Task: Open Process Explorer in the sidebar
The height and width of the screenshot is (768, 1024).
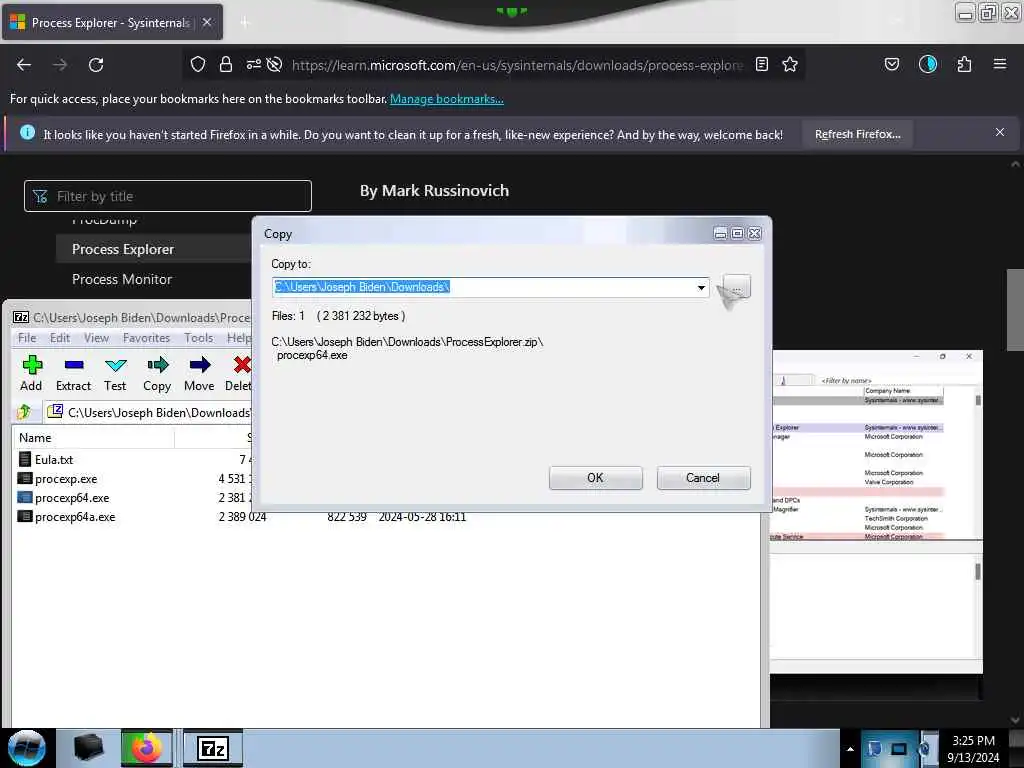Action: [x=123, y=249]
